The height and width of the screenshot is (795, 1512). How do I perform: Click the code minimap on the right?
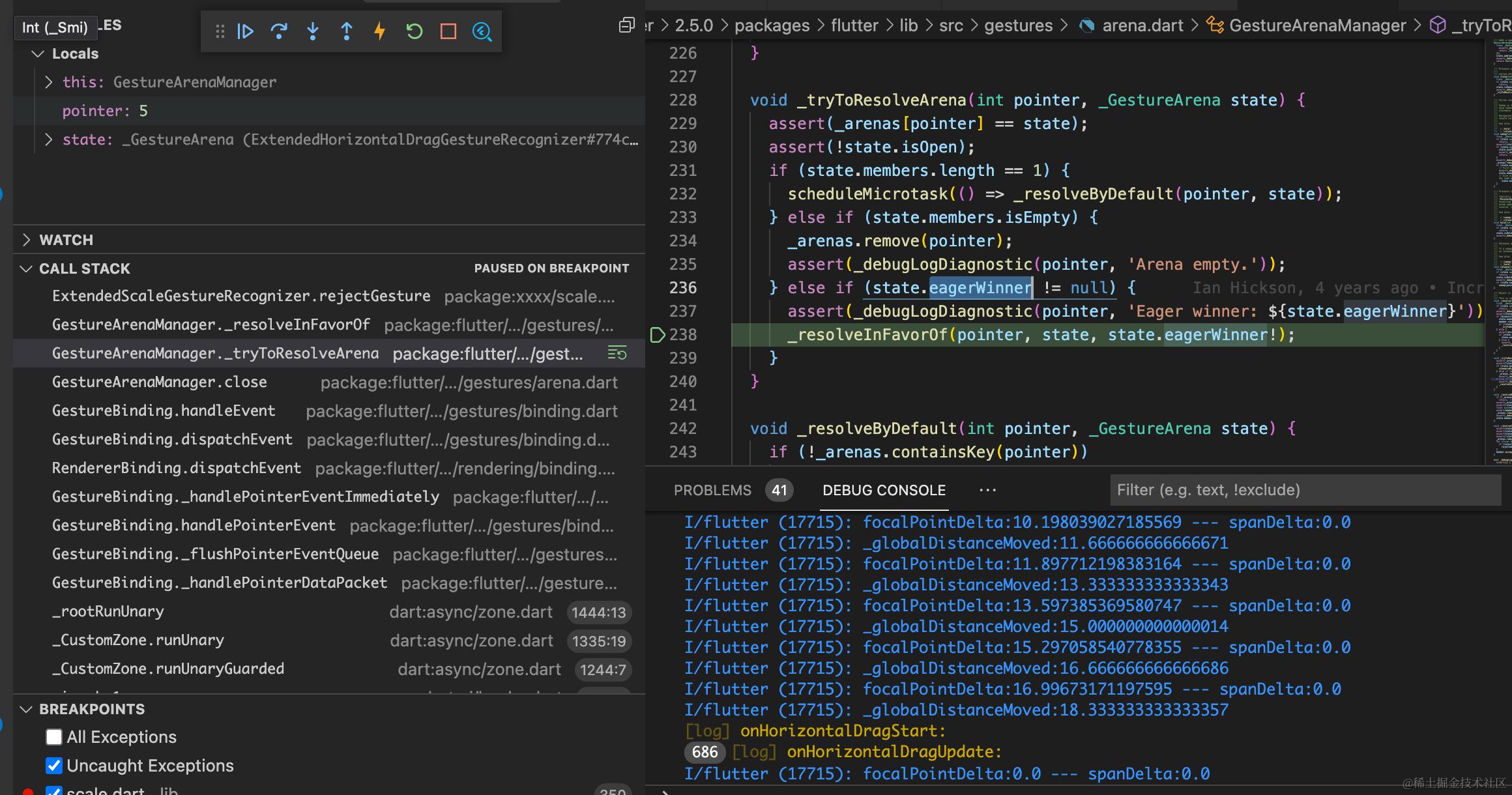(1502, 251)
